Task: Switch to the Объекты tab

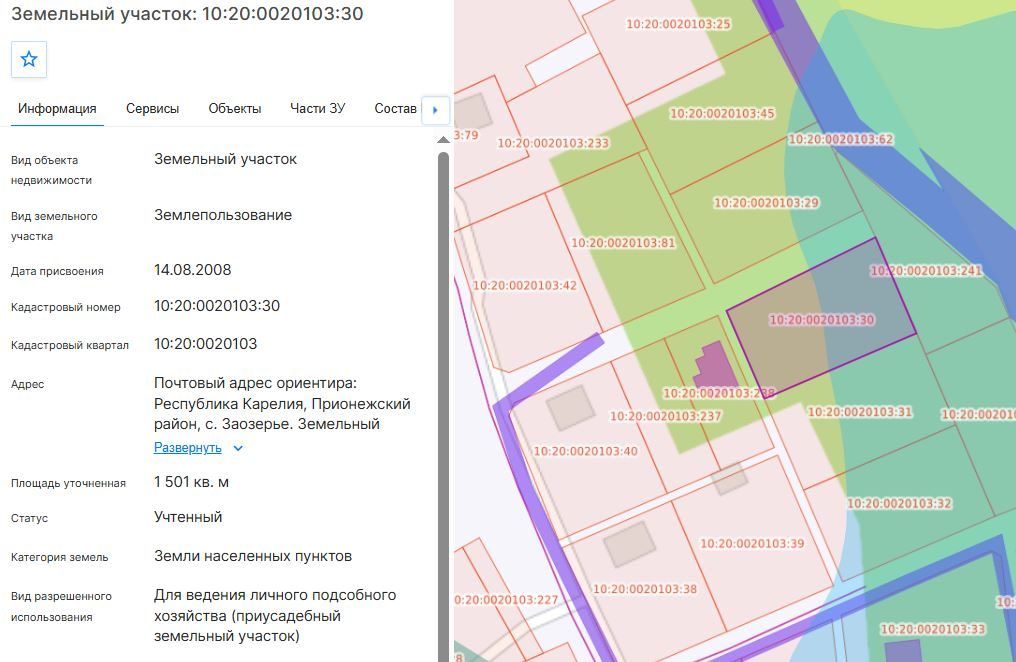Action: pyautogui.click(x=235, y=109)
